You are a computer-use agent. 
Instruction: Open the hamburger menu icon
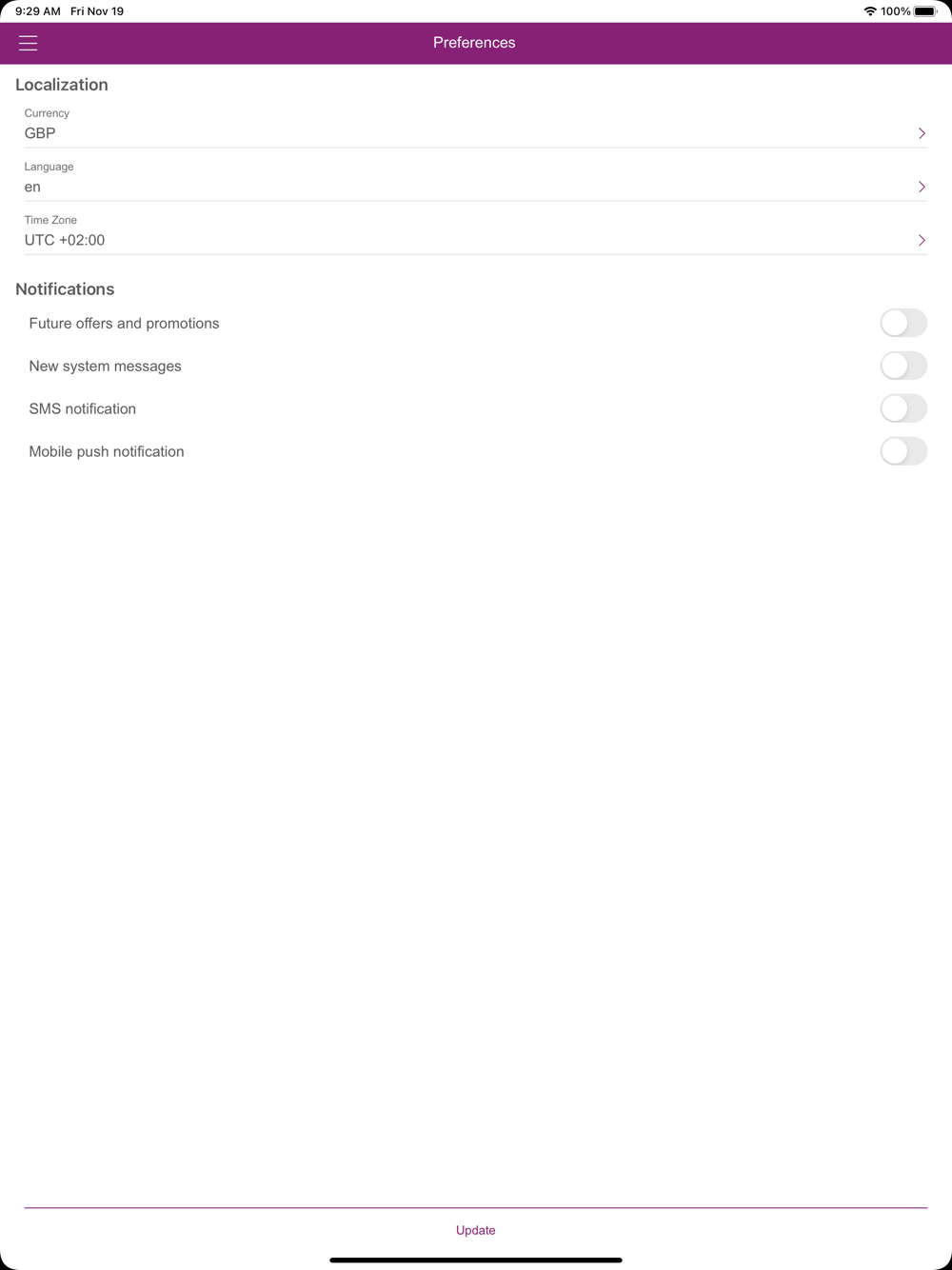[x=28, y=43]
